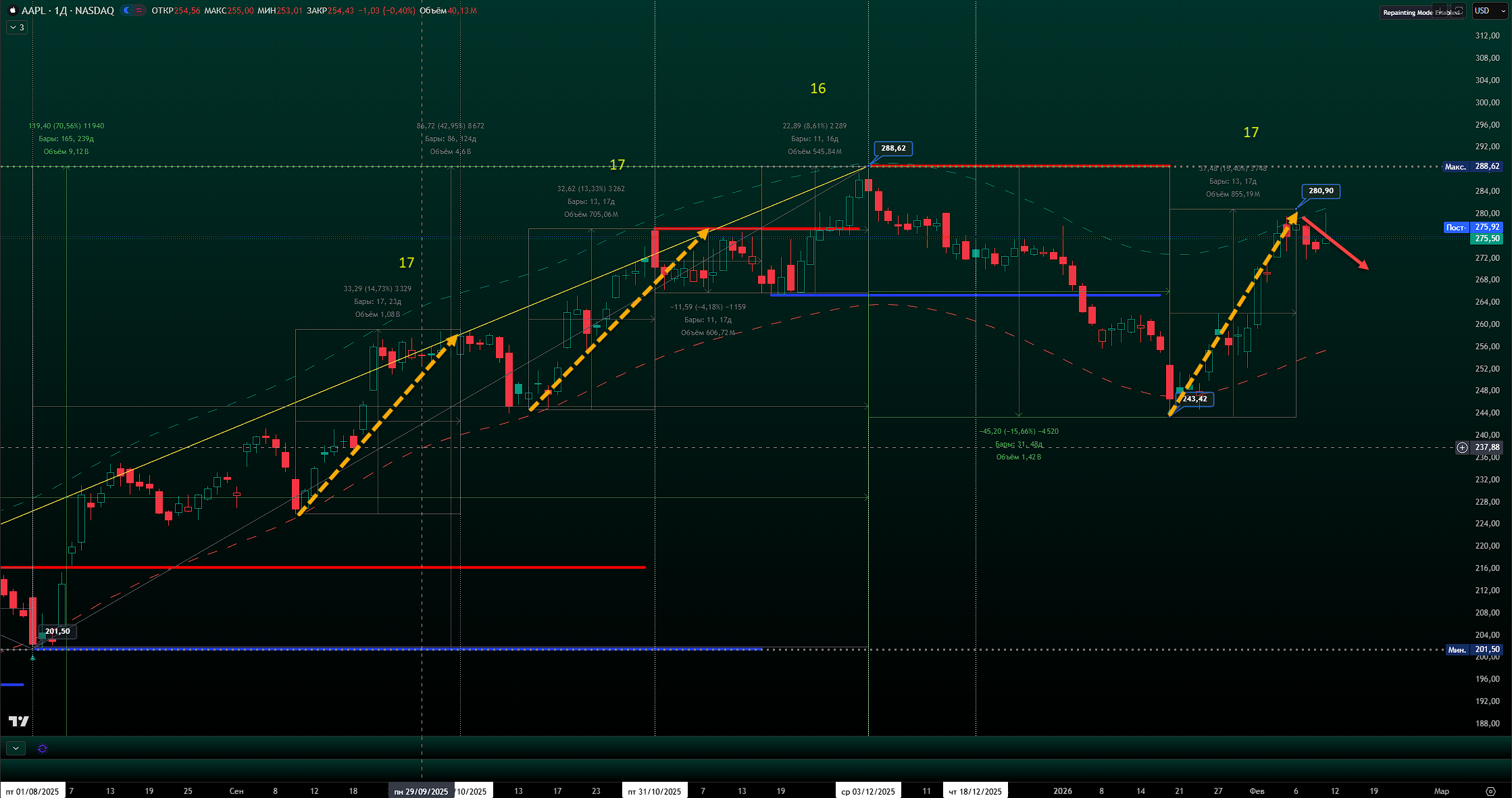Click the pink wavy lines indicator icon

pos(139,10)
